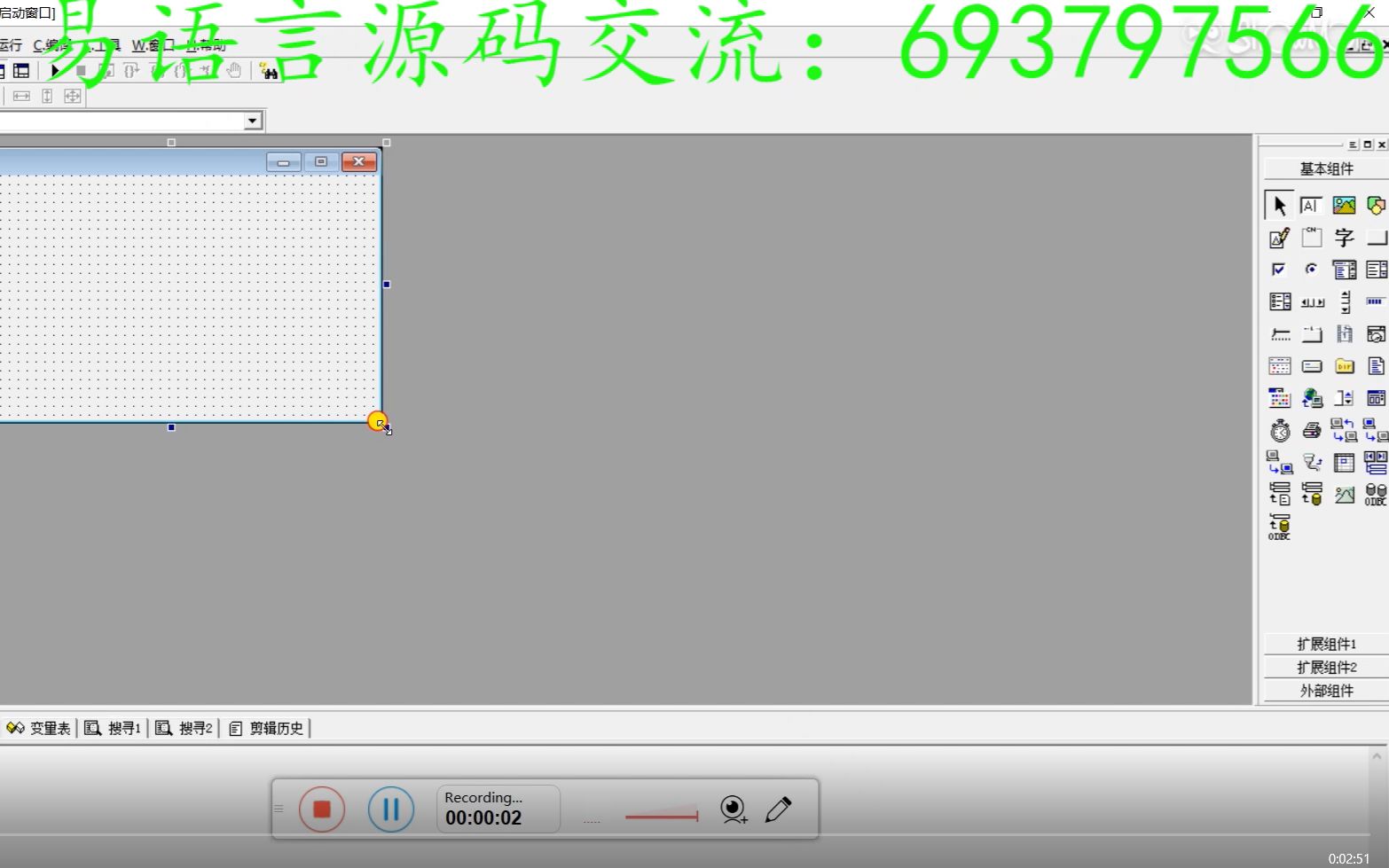Click the hand breakpoint toolbar icon

[x=233, y=71]
